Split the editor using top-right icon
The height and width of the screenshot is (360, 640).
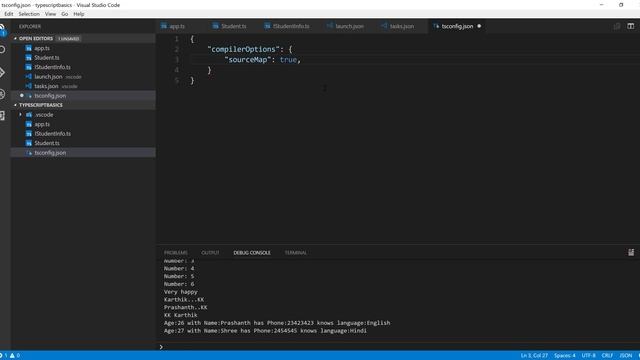(x=631, y=26)
